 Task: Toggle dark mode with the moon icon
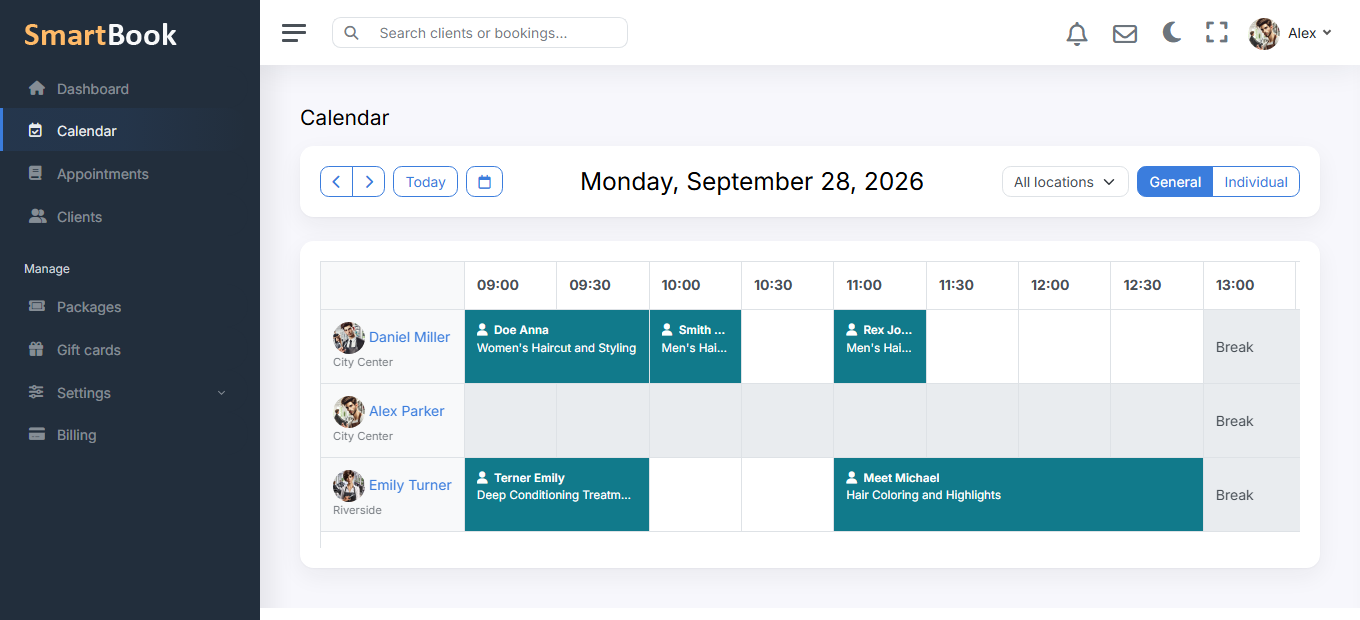(1172, 33)
